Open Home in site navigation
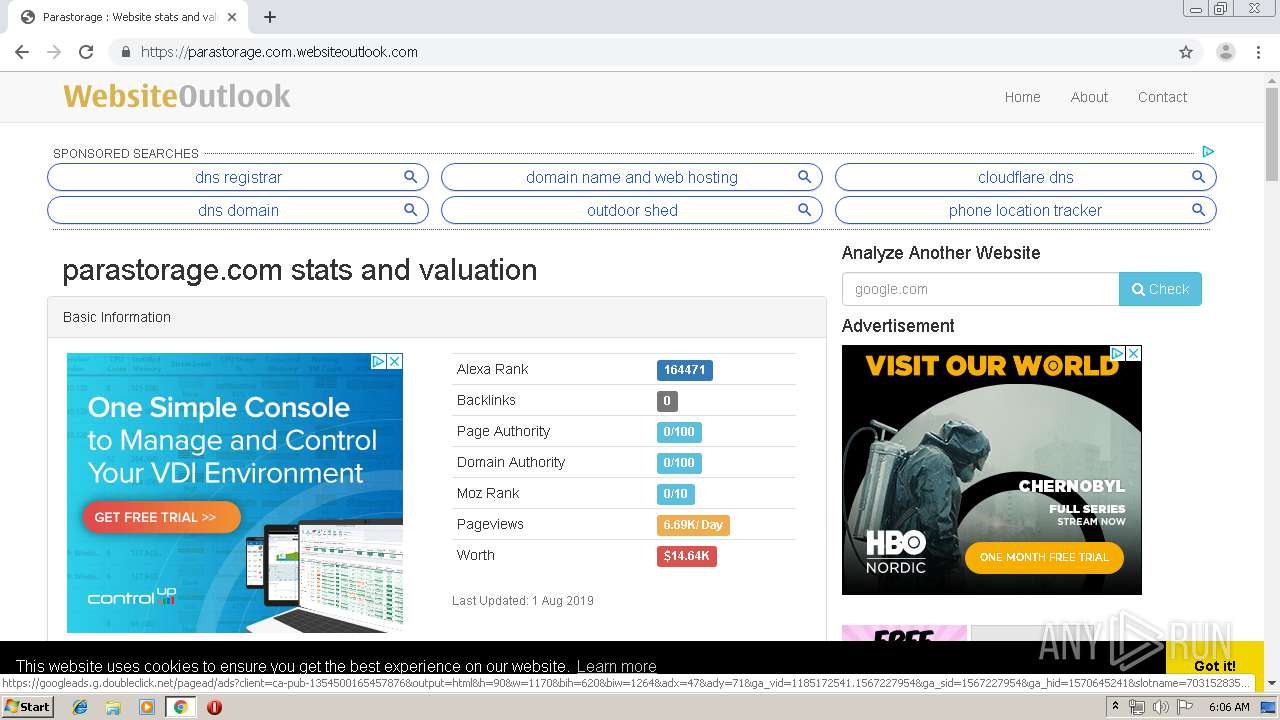Viewport: 1280px width, 720px height. tap(1022, 97)
